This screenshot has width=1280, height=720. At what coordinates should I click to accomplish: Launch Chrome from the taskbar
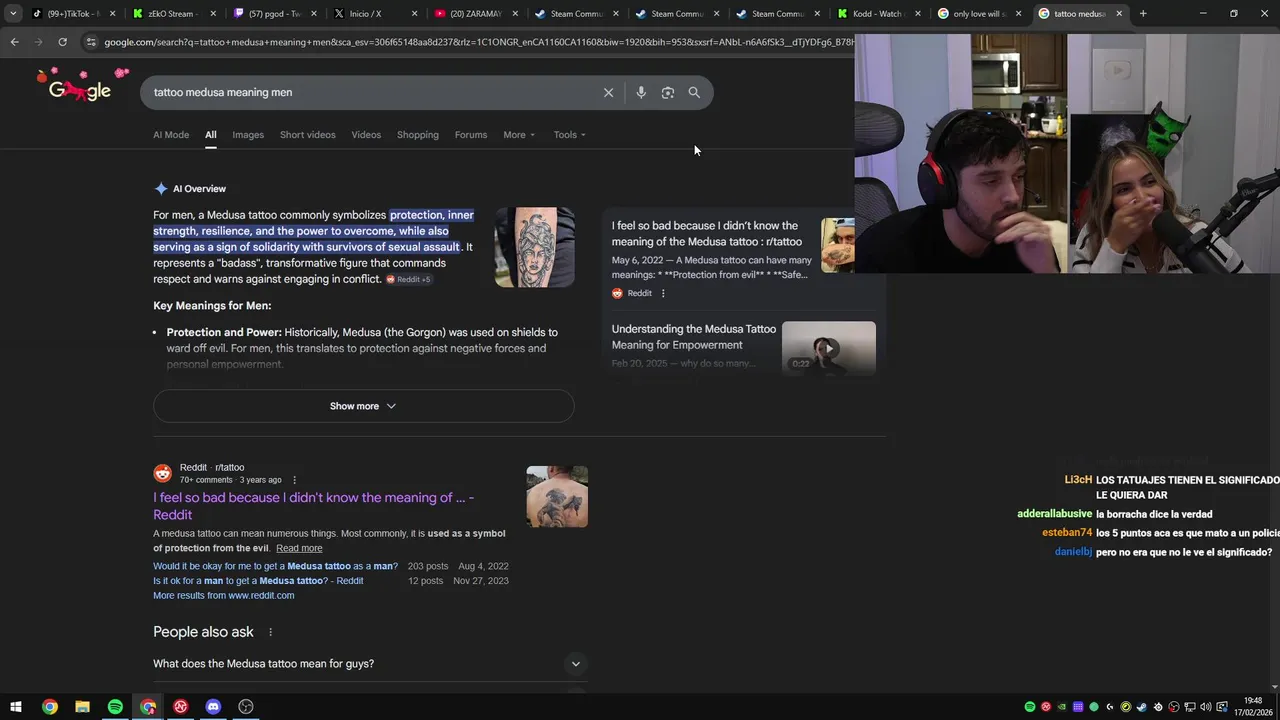pos(49,707)
